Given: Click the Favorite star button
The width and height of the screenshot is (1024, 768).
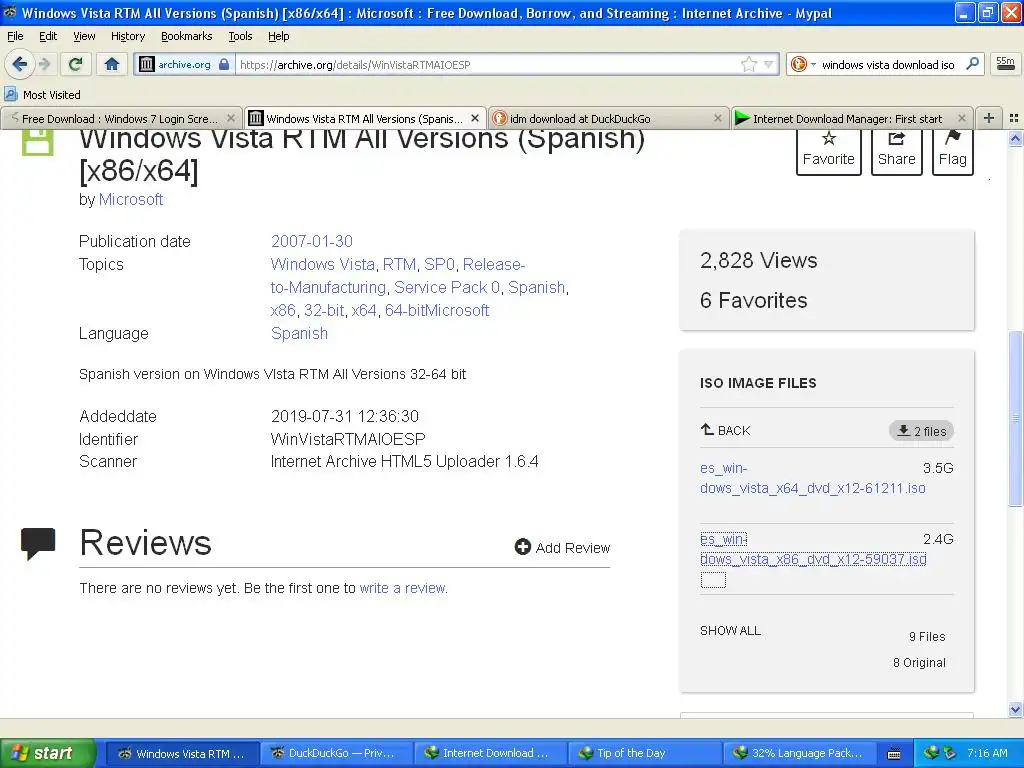Looking at the screenshot, I should [x=828, y=152].
